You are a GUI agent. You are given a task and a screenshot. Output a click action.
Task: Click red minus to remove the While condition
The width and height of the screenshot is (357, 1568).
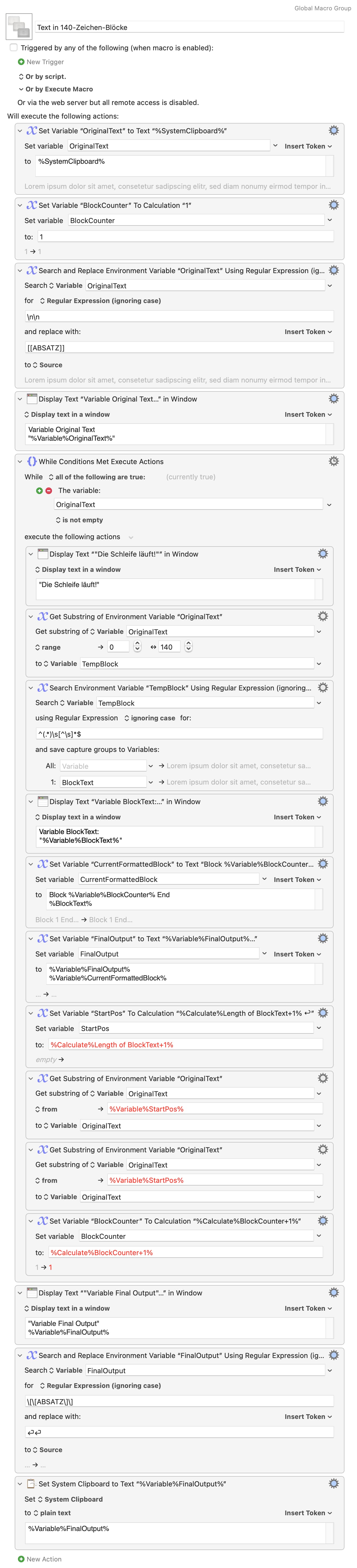tap(49, 490)
